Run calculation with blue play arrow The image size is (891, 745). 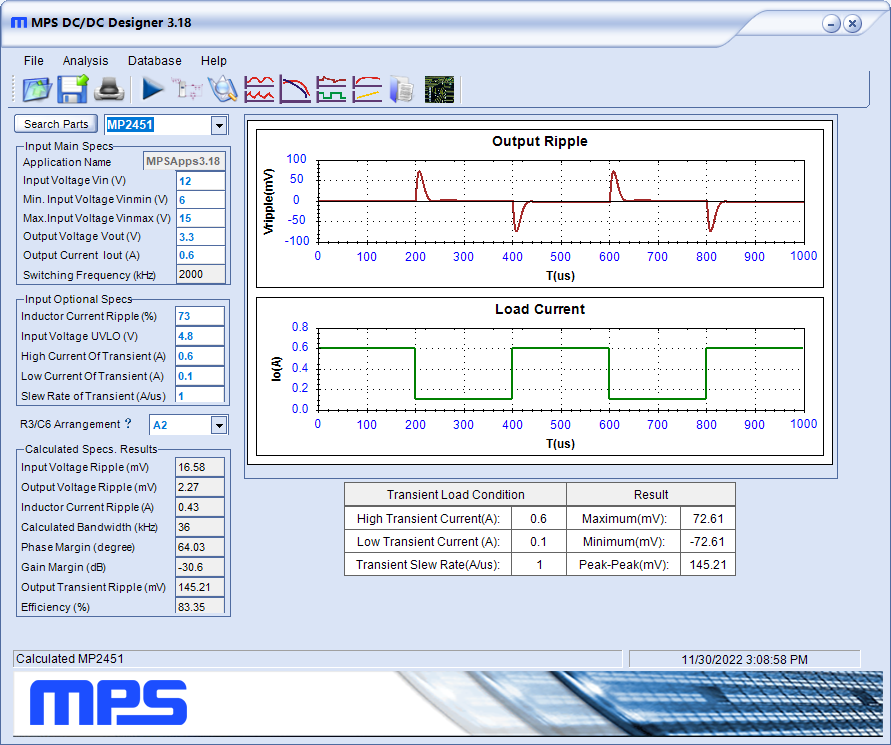153,89
